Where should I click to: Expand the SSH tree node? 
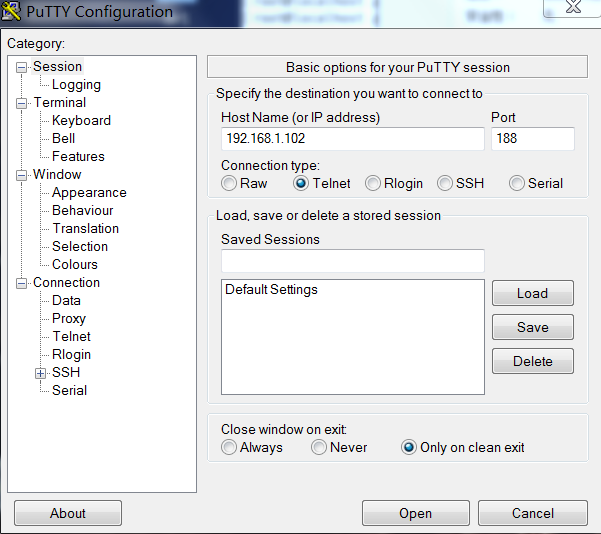[x=40, y=373]
